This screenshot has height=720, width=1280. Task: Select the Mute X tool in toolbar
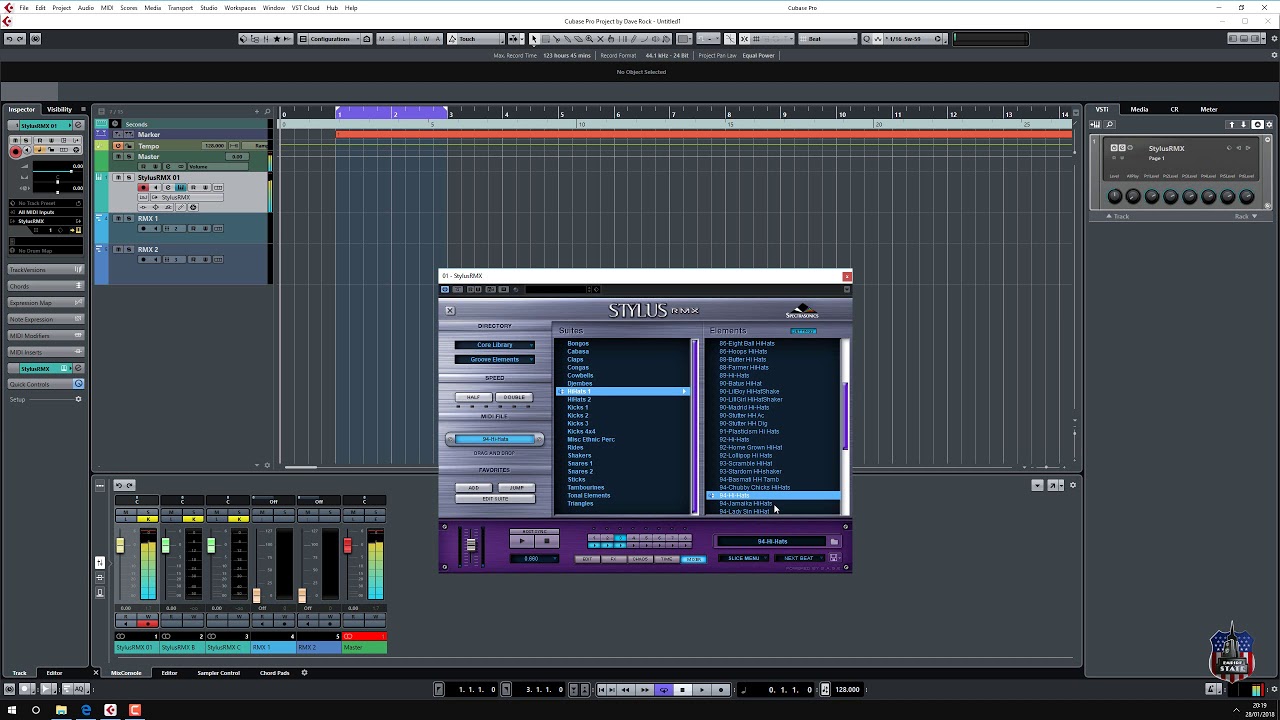pyautogui.click(x=601, y=39)
